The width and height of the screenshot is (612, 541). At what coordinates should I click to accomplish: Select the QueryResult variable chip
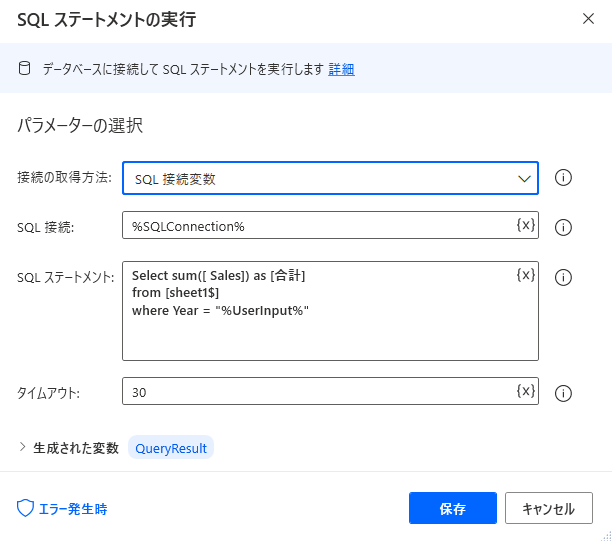coord(171,448)
